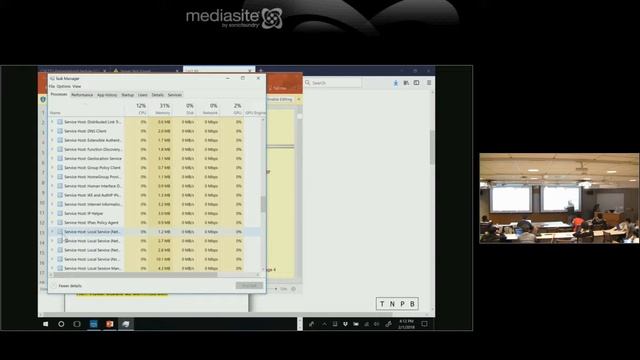Expand Service Host: Human Interface Device row

click(x=52, y=186)
